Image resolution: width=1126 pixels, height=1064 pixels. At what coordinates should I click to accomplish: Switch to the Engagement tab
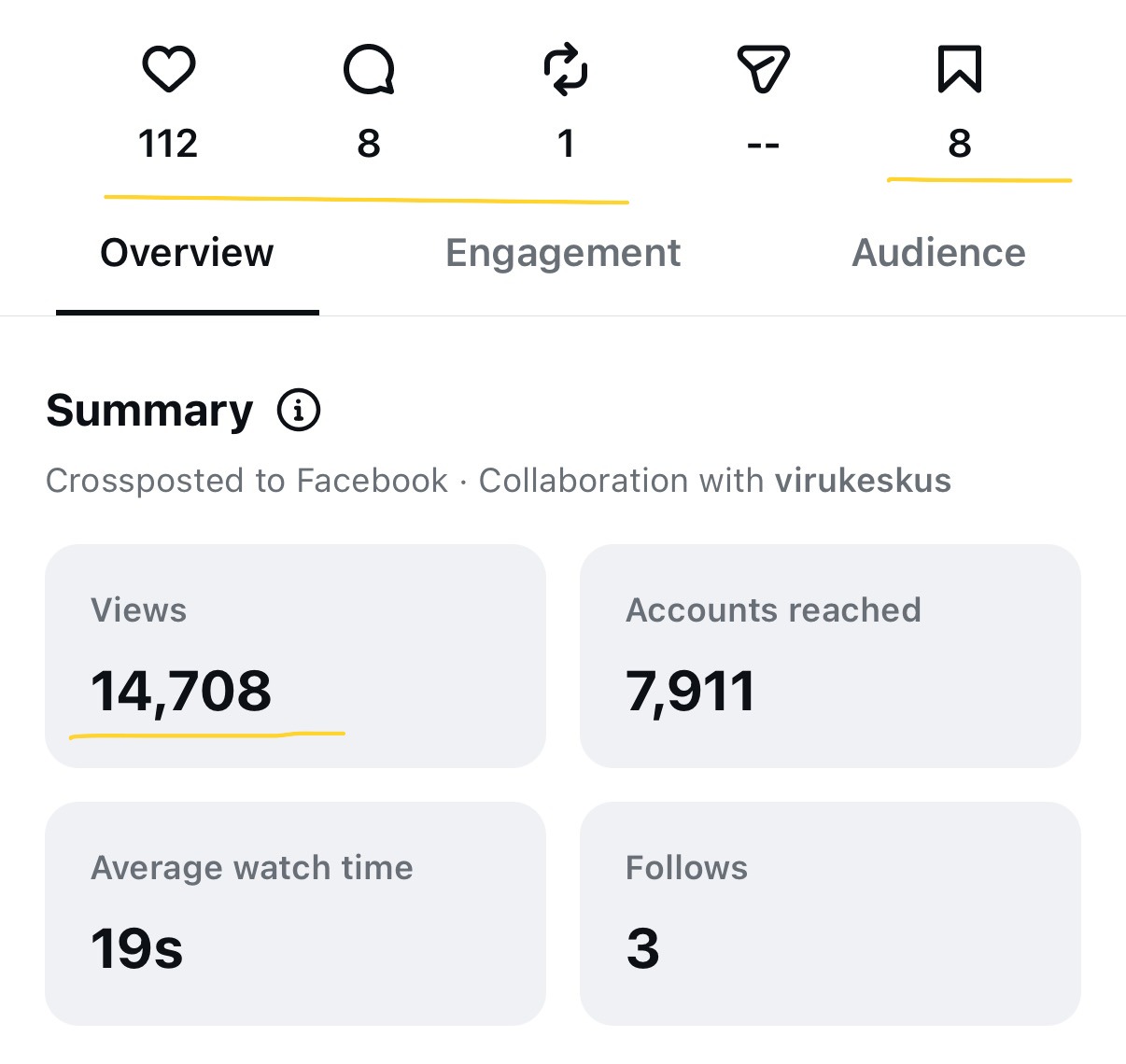[563, 253]
